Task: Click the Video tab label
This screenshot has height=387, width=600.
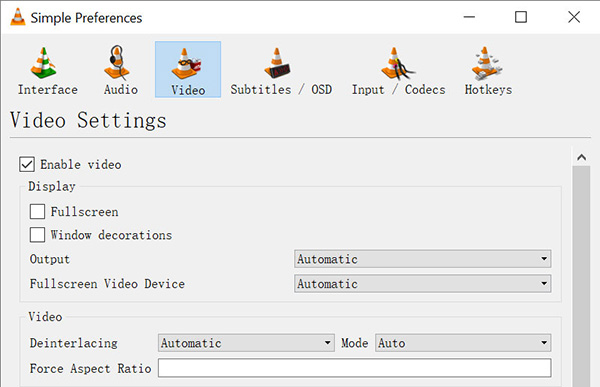Action: (188, 90)
